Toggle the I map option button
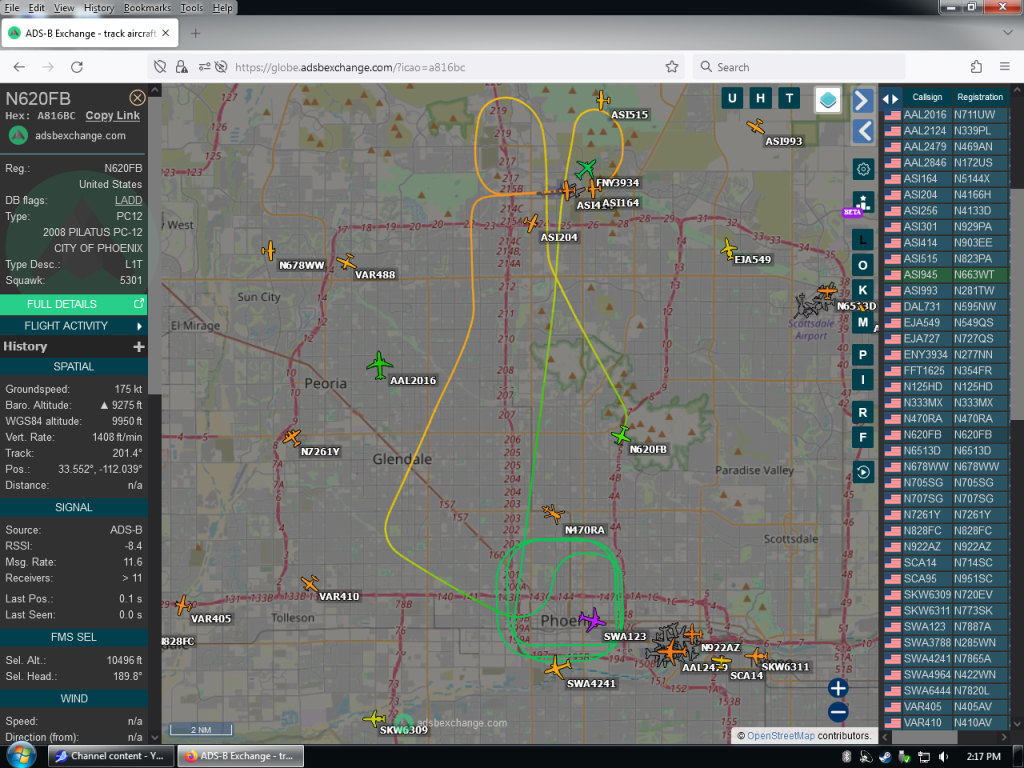The image size is (1024, 768). (x=863, y=379)
